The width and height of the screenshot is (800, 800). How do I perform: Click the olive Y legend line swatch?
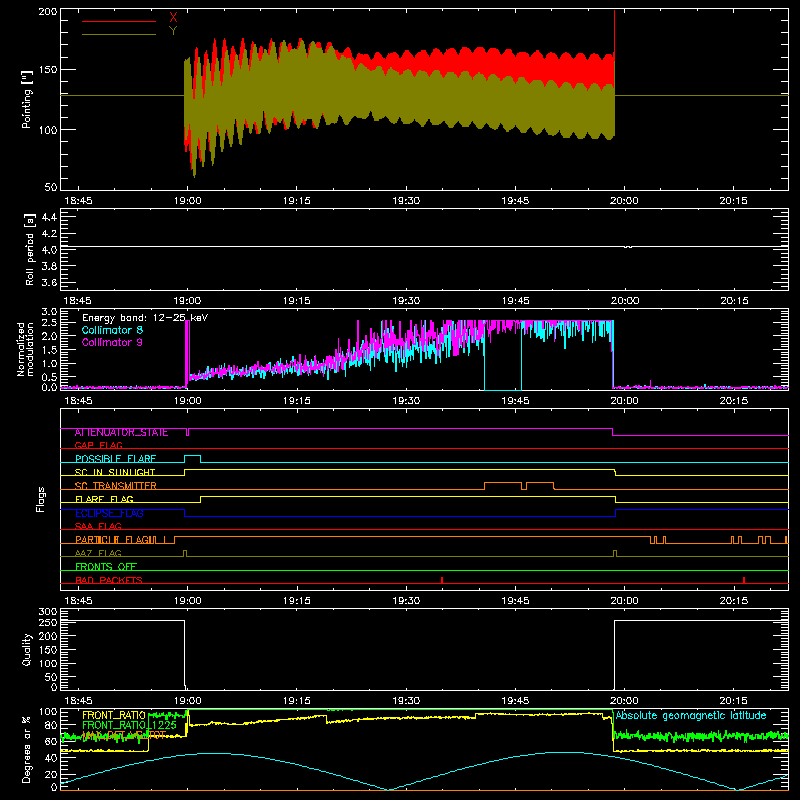(x=119, y=34)
